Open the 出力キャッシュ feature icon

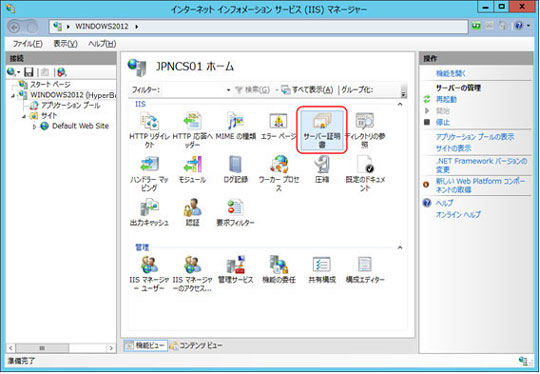(x=149, y=212)
